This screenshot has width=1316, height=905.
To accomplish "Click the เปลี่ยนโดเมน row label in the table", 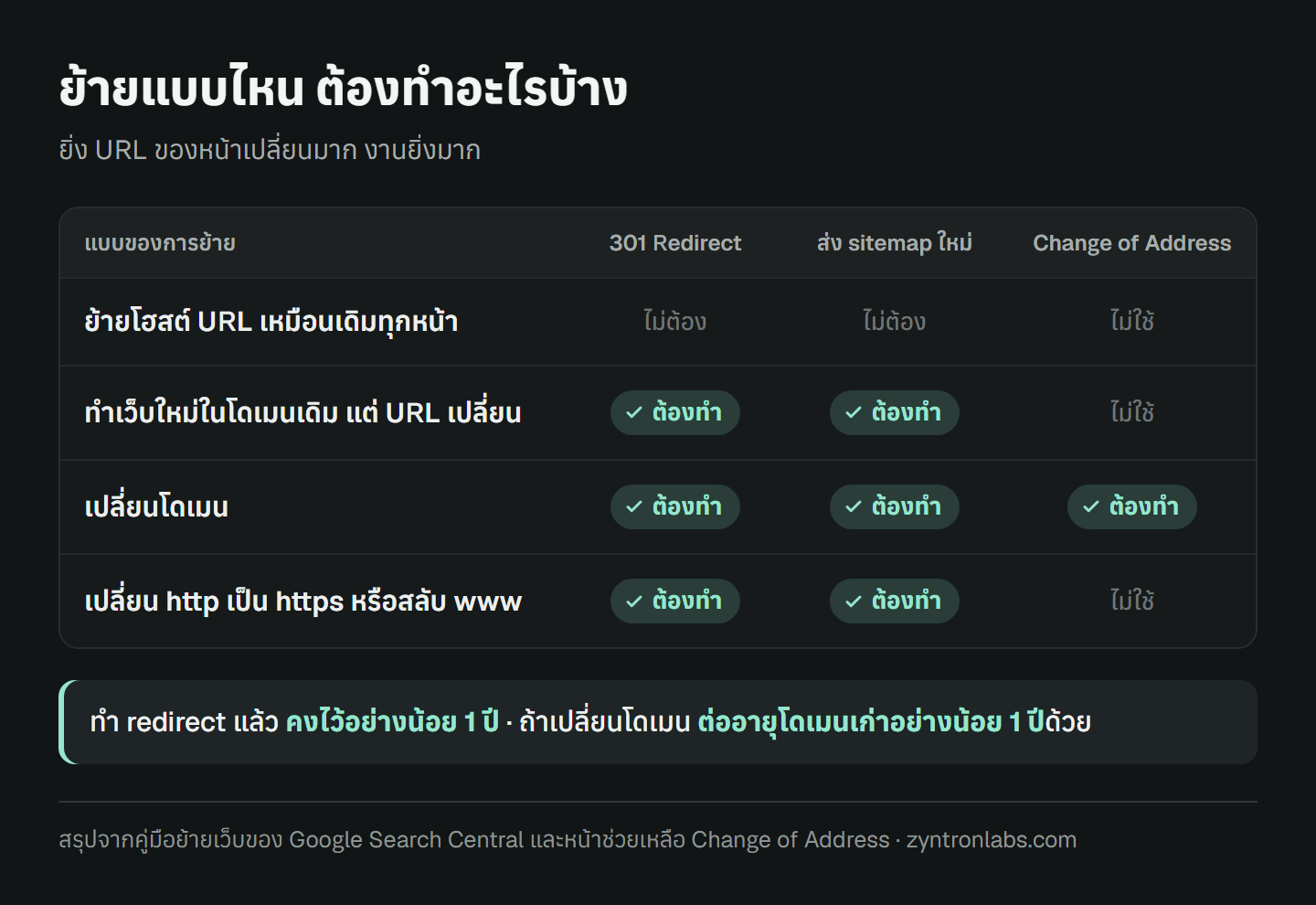I will [156, 507].
